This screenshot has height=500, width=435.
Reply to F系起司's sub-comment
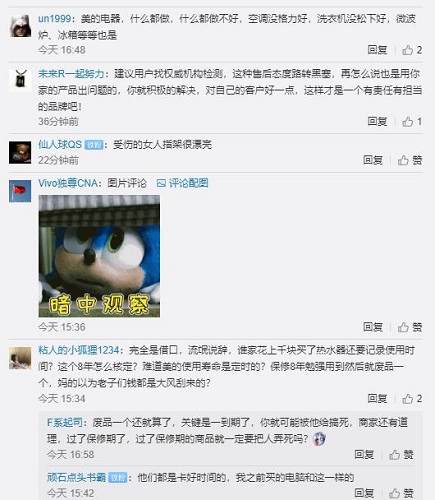coord(364,454)
